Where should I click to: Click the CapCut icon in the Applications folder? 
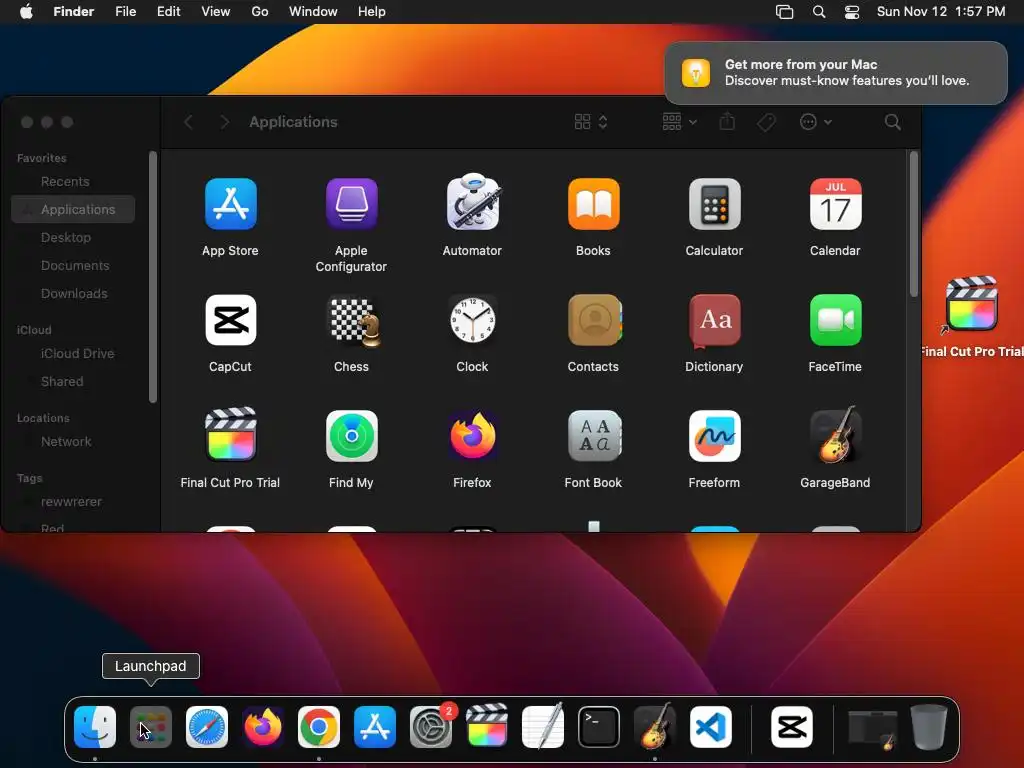pos(231,320)
